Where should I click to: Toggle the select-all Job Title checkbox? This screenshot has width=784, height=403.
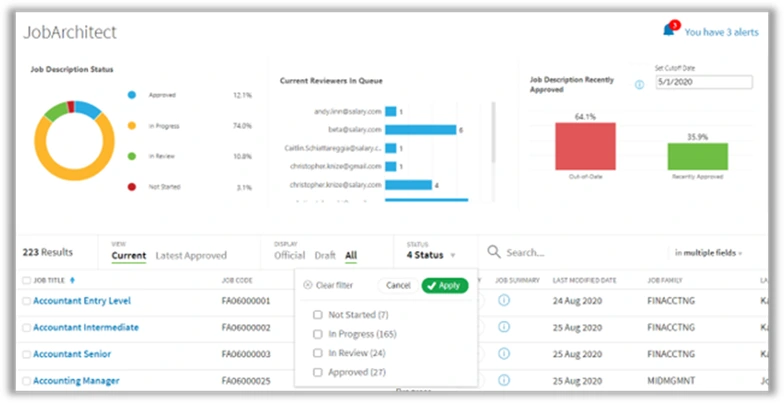point(26,280)
